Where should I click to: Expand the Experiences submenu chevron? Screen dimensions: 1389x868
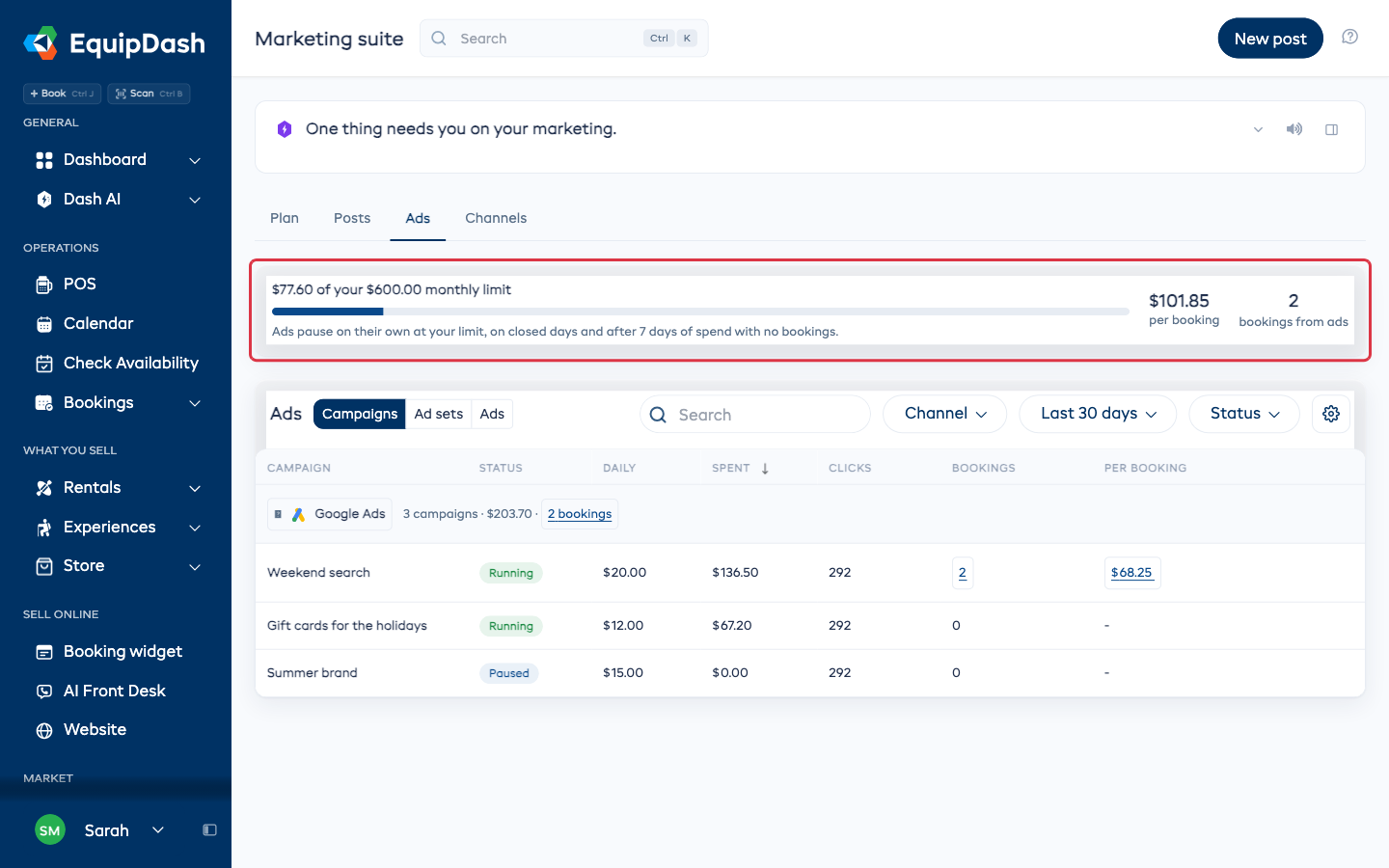195,528
